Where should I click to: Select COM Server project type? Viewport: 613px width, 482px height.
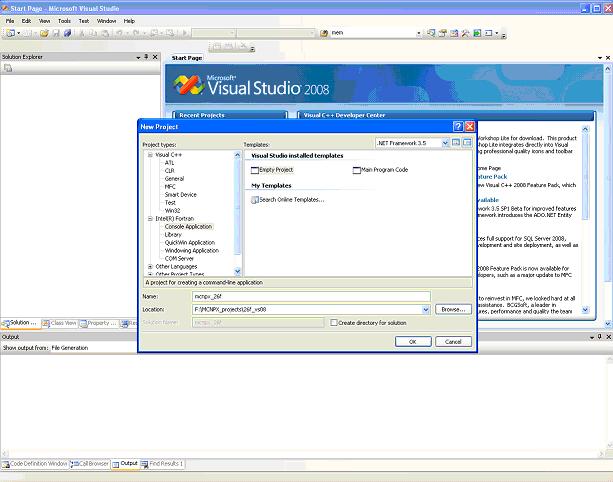(179, 258)
